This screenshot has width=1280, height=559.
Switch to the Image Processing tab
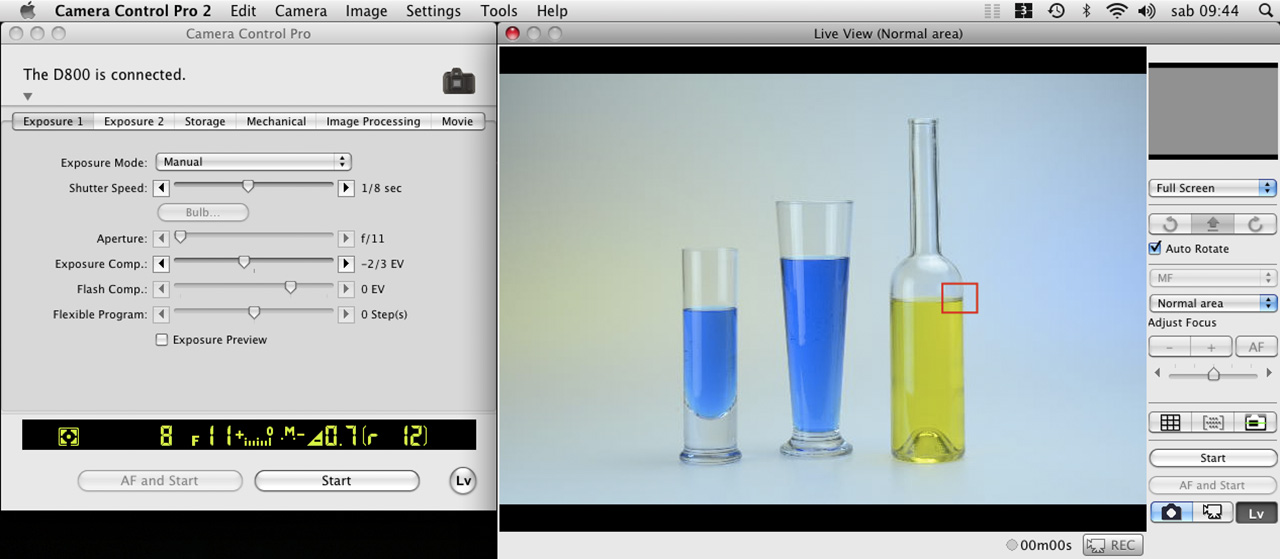[x=373, y=122]
